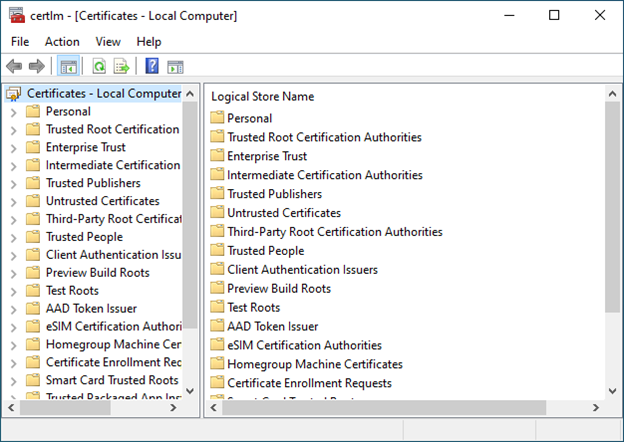This screenshot has height=442, width=624.
Task: Click the Export List toolbar icon
Action: 121,66
